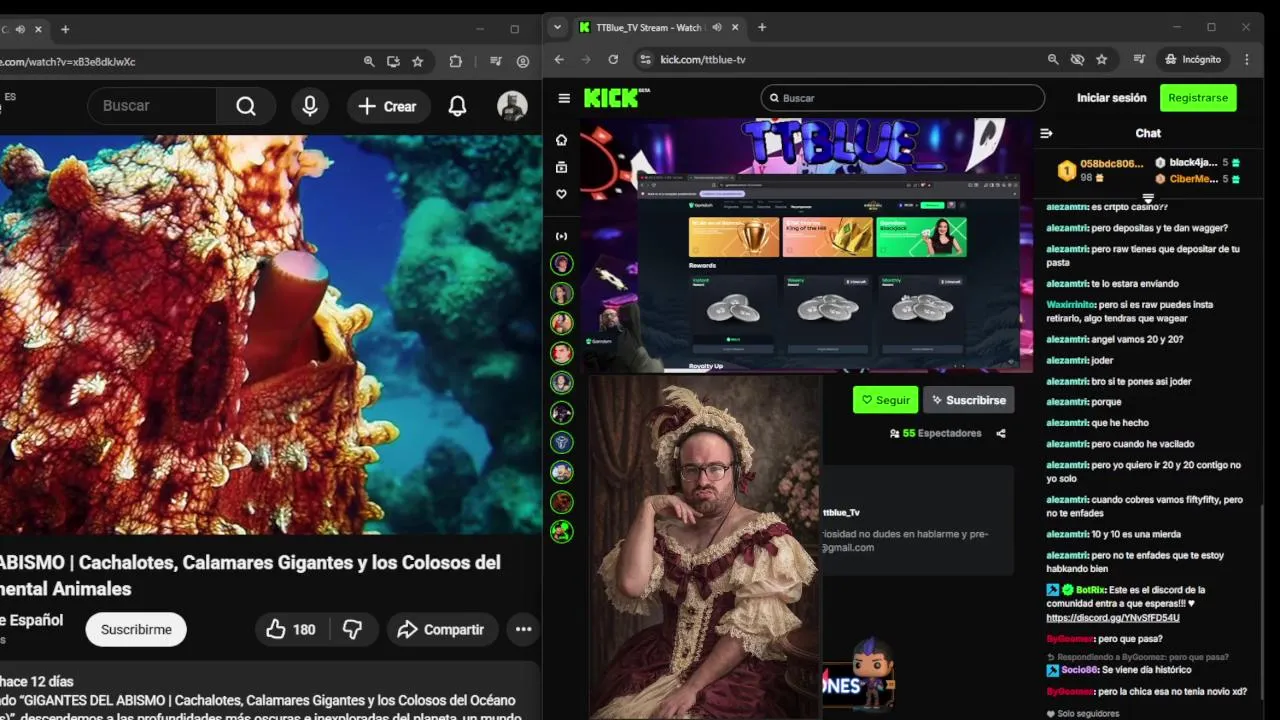This screenshot has width=1280, height=720.
Task: Open media control icon in left browser
Action: [496, 61]
